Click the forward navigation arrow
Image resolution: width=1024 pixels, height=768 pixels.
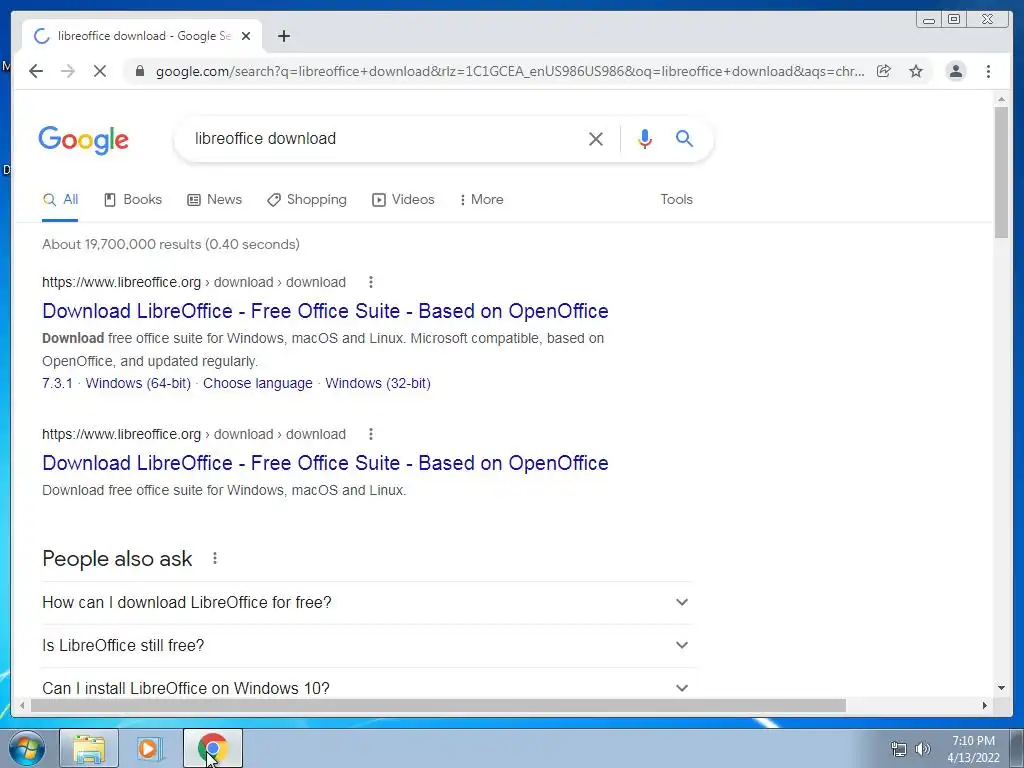68,71
